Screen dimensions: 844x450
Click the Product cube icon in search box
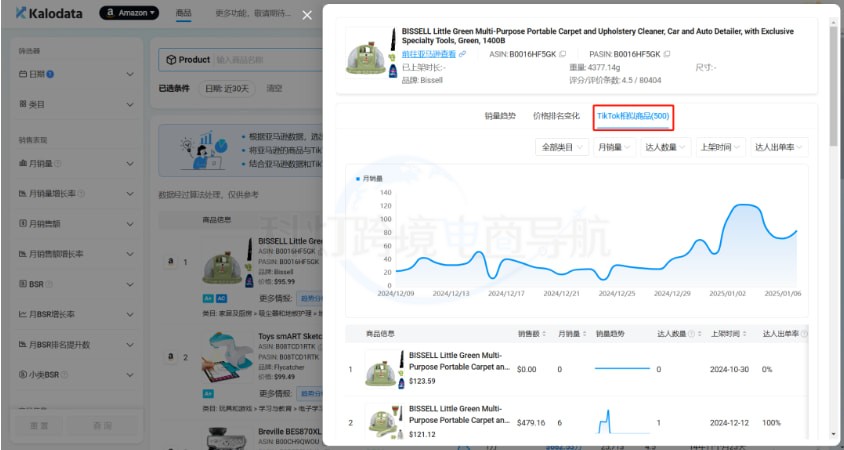tap(171, 60)
